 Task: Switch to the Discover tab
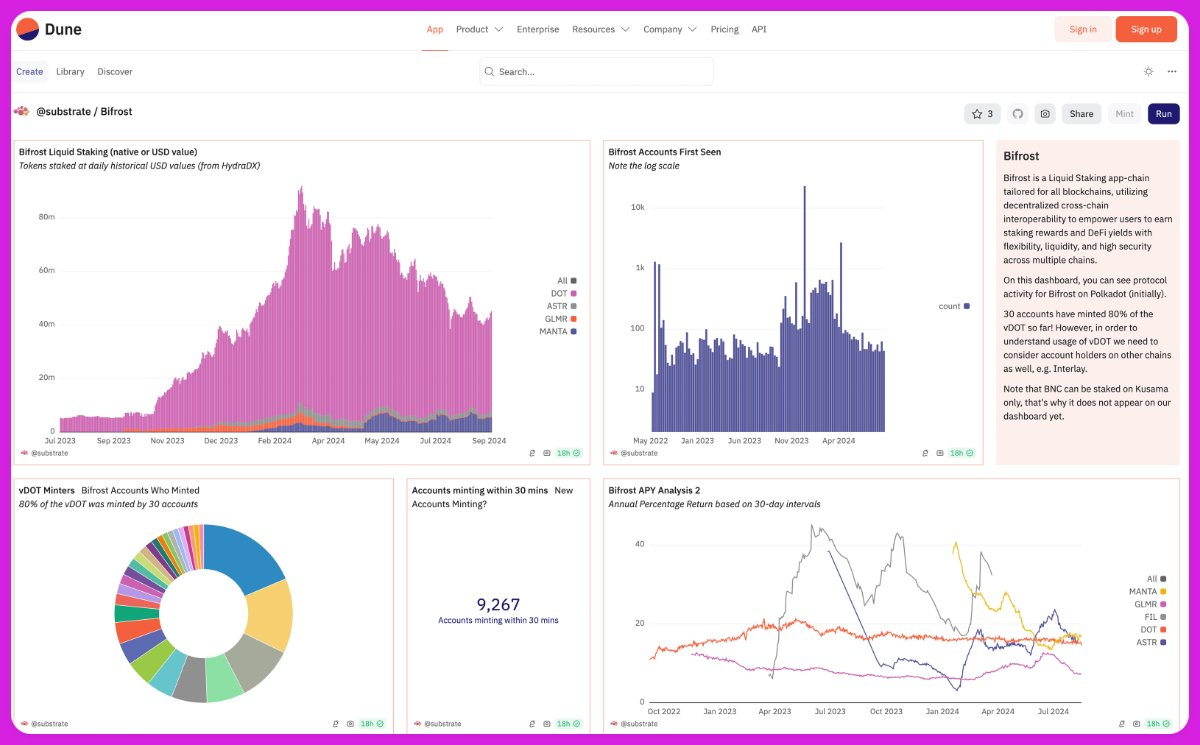click(x=115, y=72)
